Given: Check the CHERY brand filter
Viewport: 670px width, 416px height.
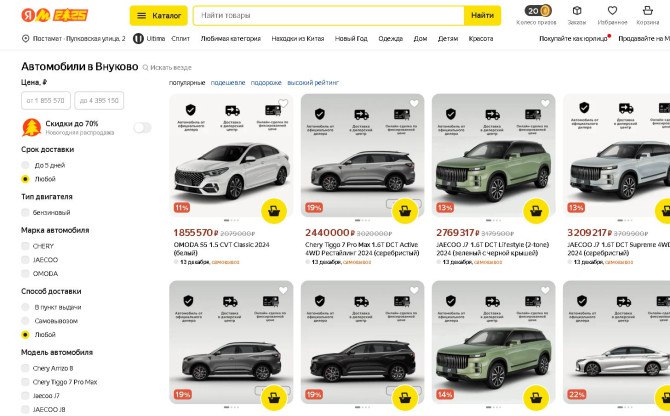Looking at the screenshot, I should (26, 245).
